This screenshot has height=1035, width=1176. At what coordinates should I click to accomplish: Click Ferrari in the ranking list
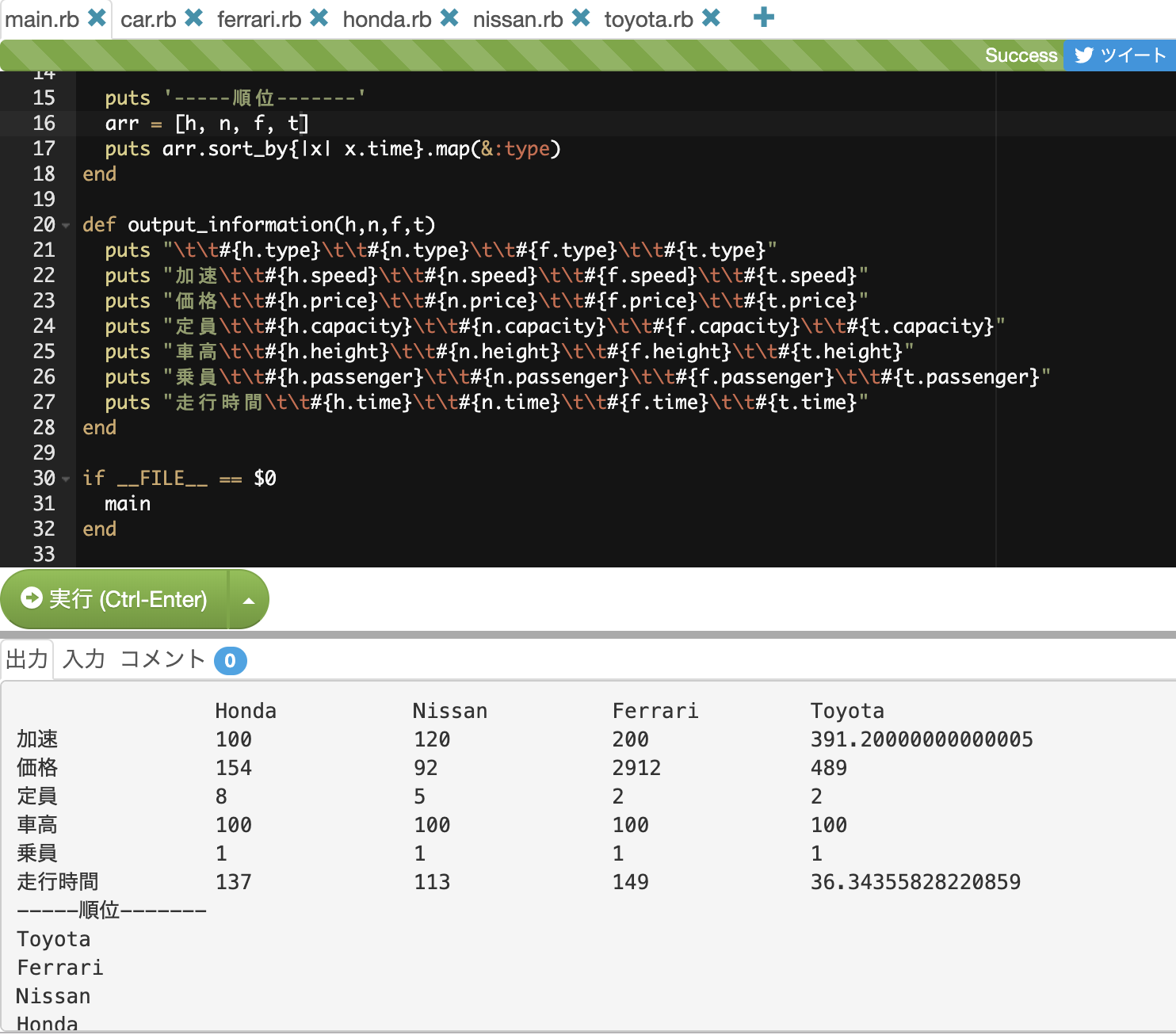tap(60, 968)
